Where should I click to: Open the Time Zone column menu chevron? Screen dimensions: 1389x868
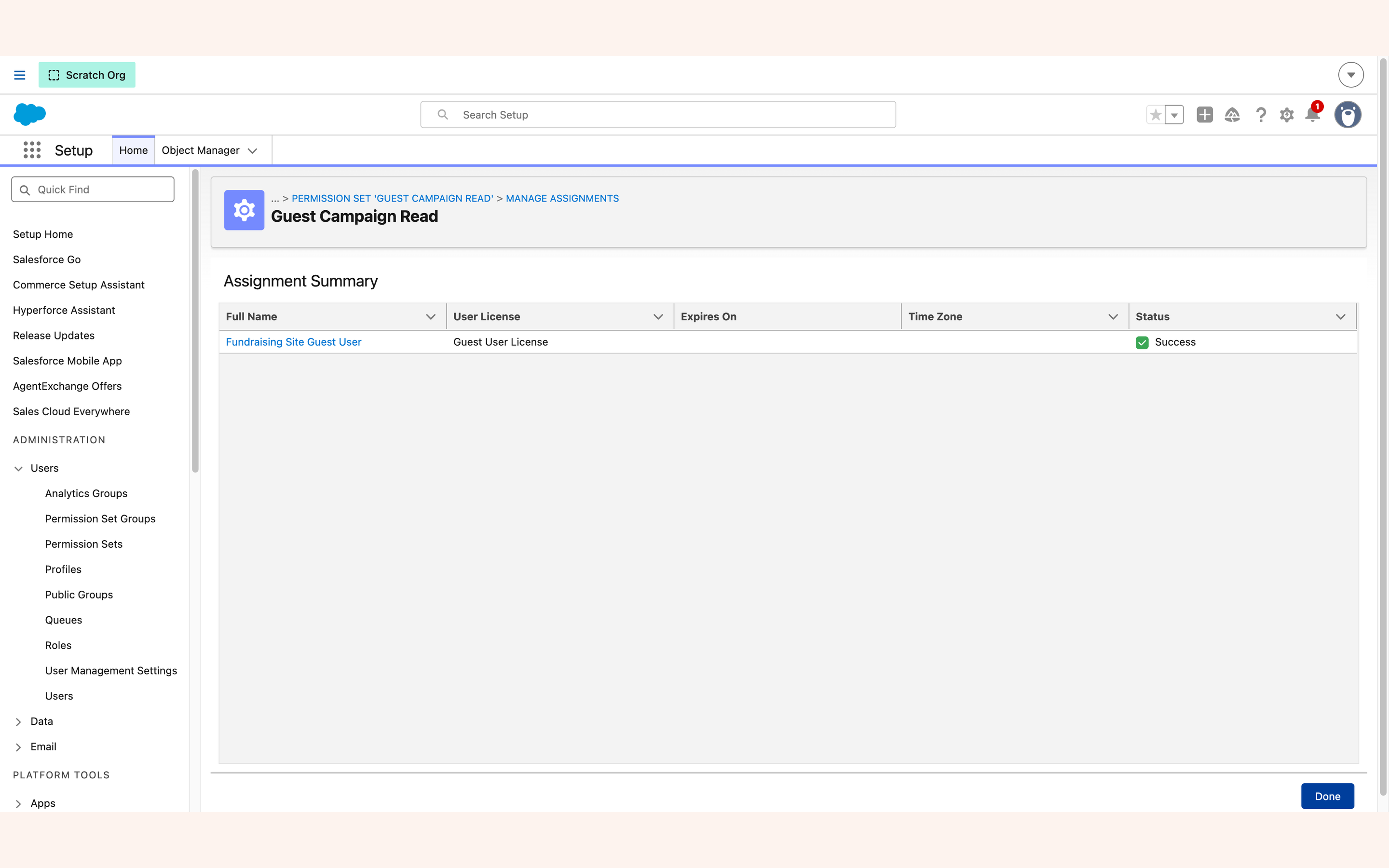click(x=1113, y=317)
